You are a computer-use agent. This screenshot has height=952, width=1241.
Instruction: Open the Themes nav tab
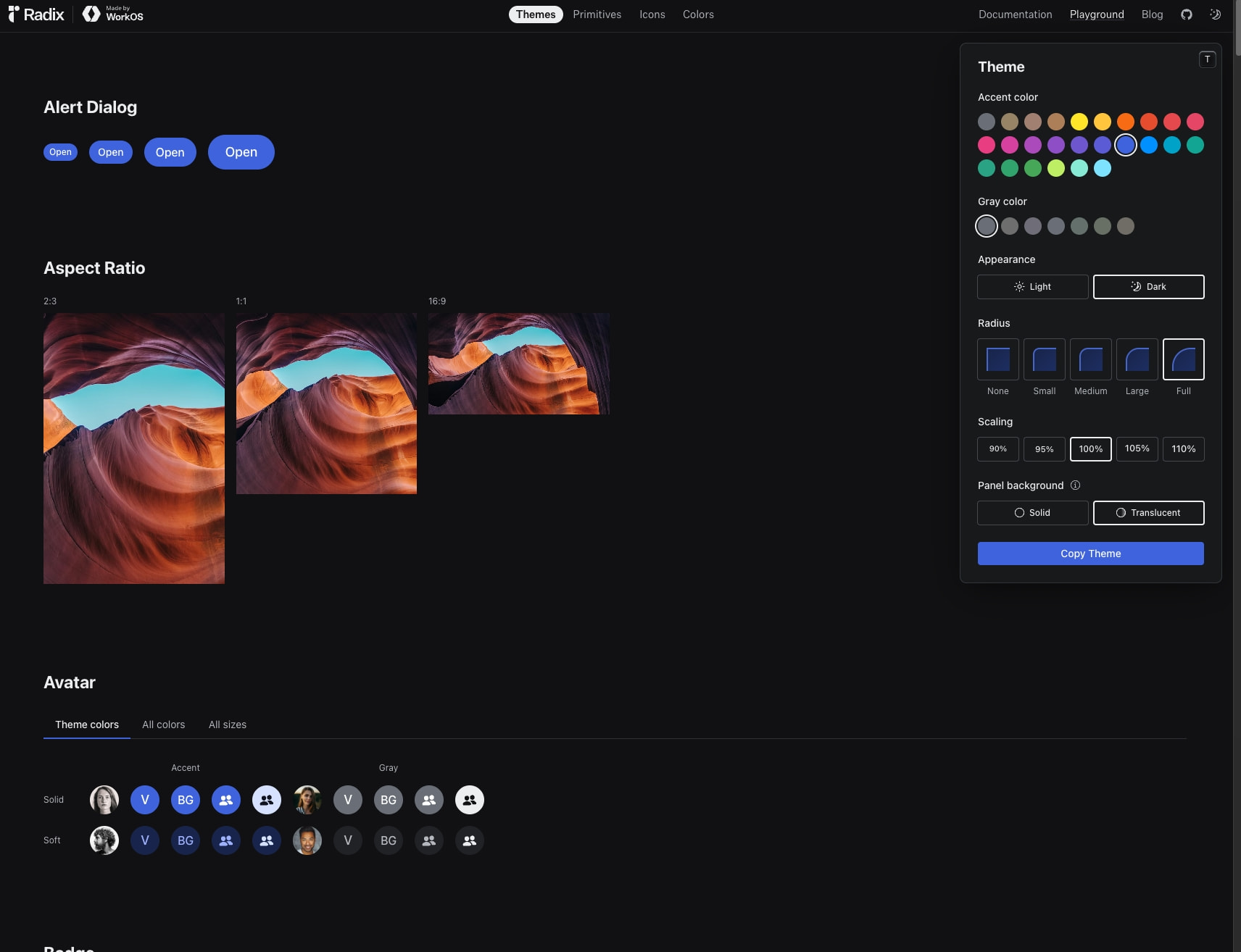(536, 14)
